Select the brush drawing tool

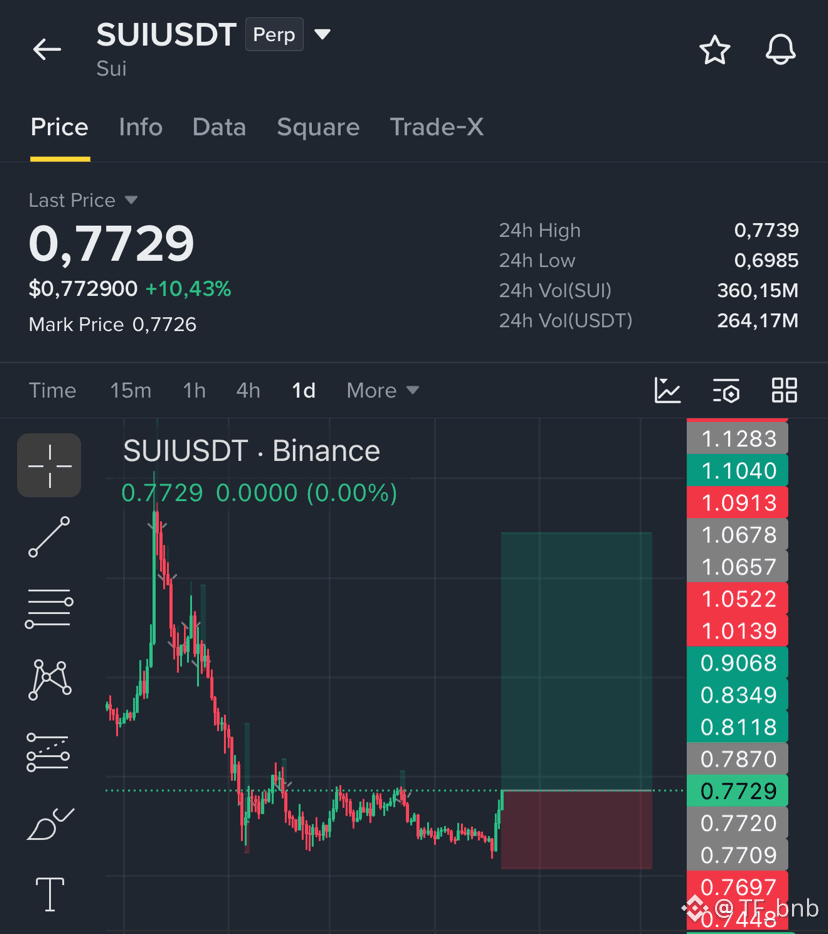click(x=50, y=824)
